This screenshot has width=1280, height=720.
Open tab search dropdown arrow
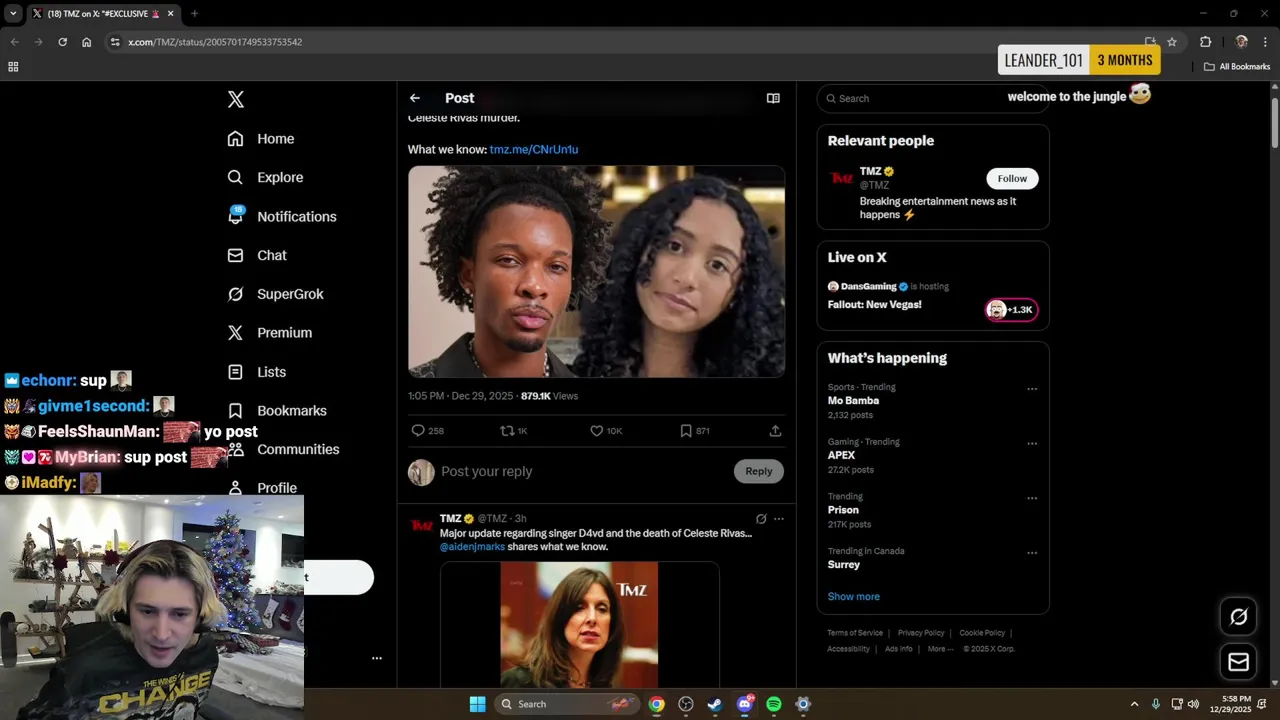click(13, 14)
